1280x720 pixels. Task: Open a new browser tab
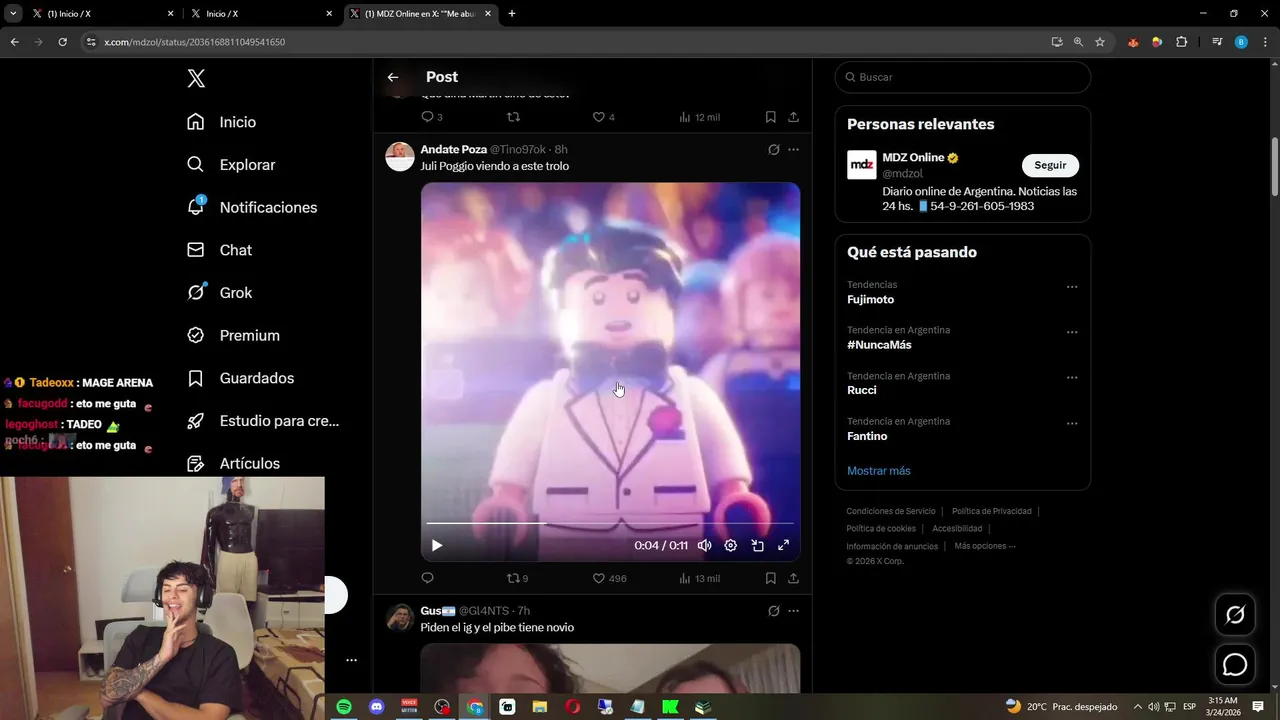[512, 14]
